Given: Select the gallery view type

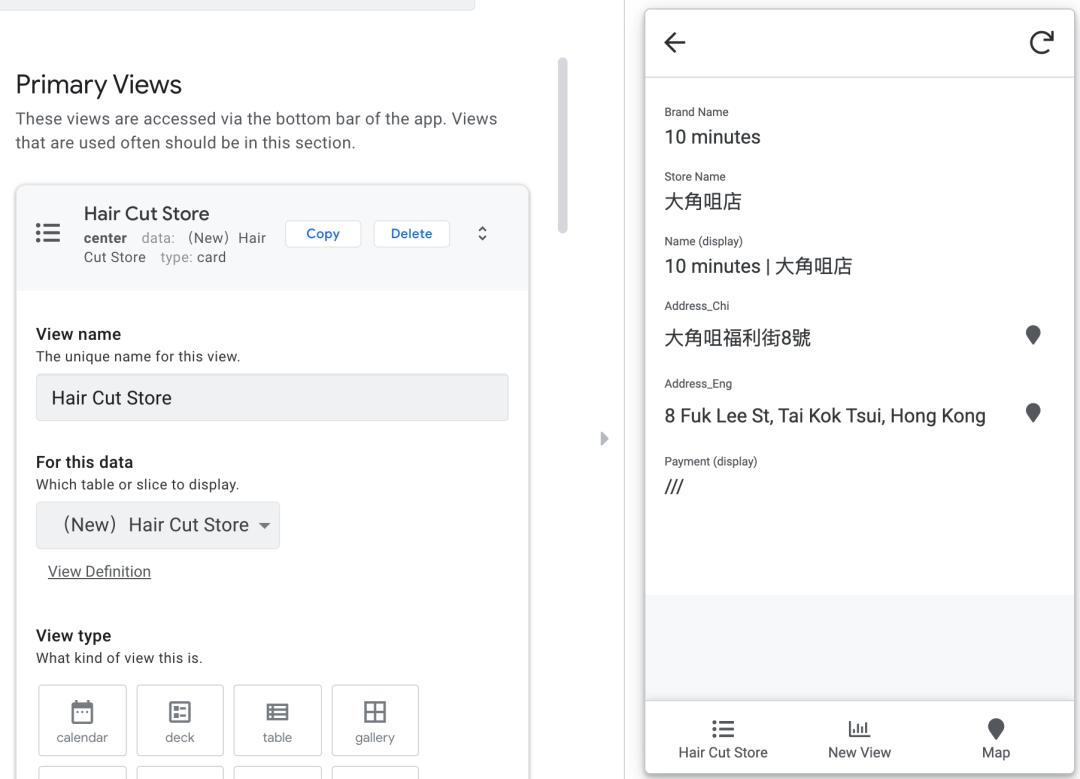Looking at the screenshot, I should pos(375,720).
